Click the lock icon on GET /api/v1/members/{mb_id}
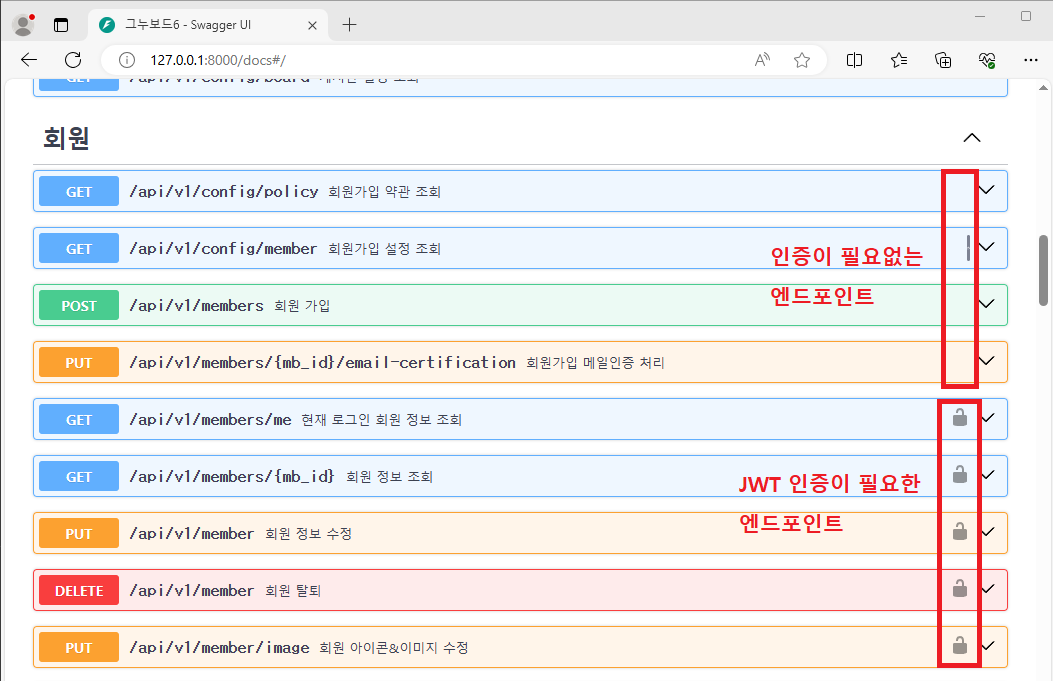Image resolution: width=1053 pixels, height=684 pixels. (x=959, y=475)
